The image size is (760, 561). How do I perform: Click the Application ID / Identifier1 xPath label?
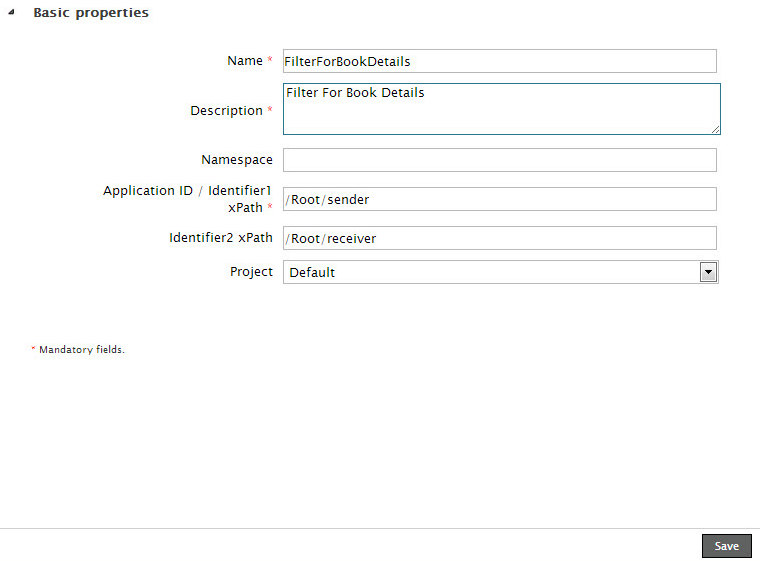(x=187, y=198)
